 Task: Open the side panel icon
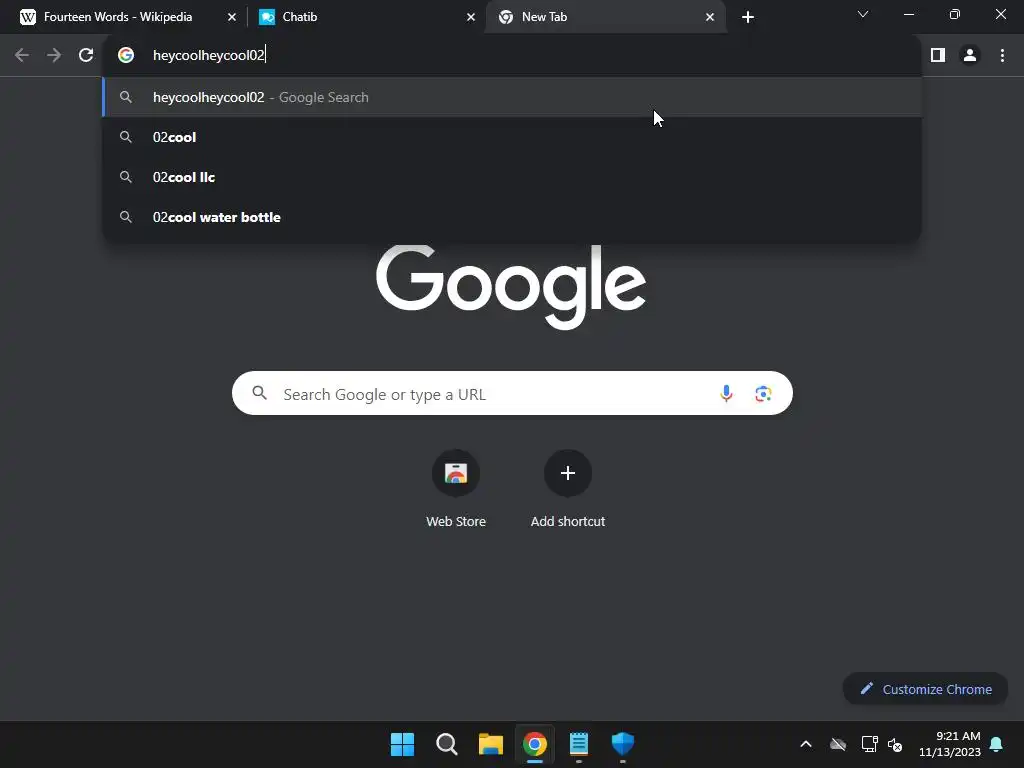point(938,55)
